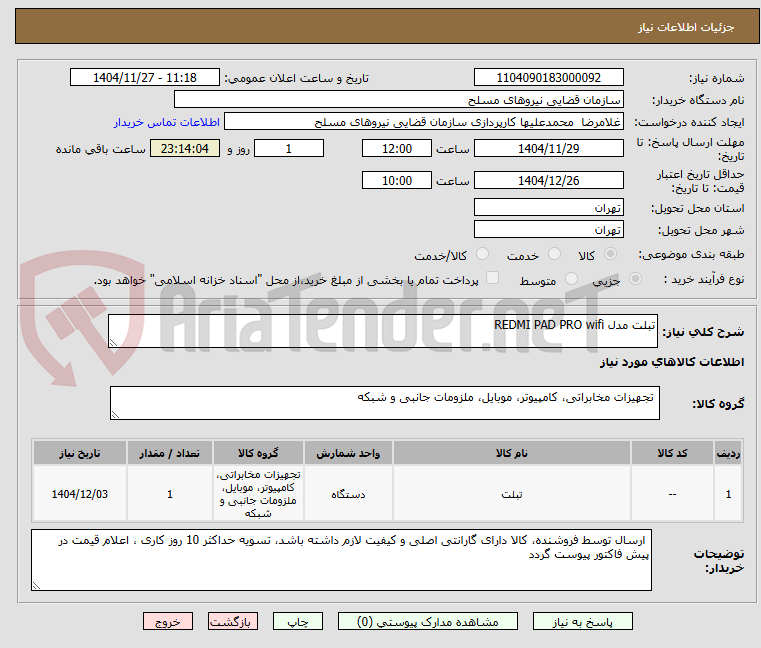The image size is (761, 648).
Task: Click the announcement date field 1404/11/27 - 11:18
Action: (x=145, y=77)
